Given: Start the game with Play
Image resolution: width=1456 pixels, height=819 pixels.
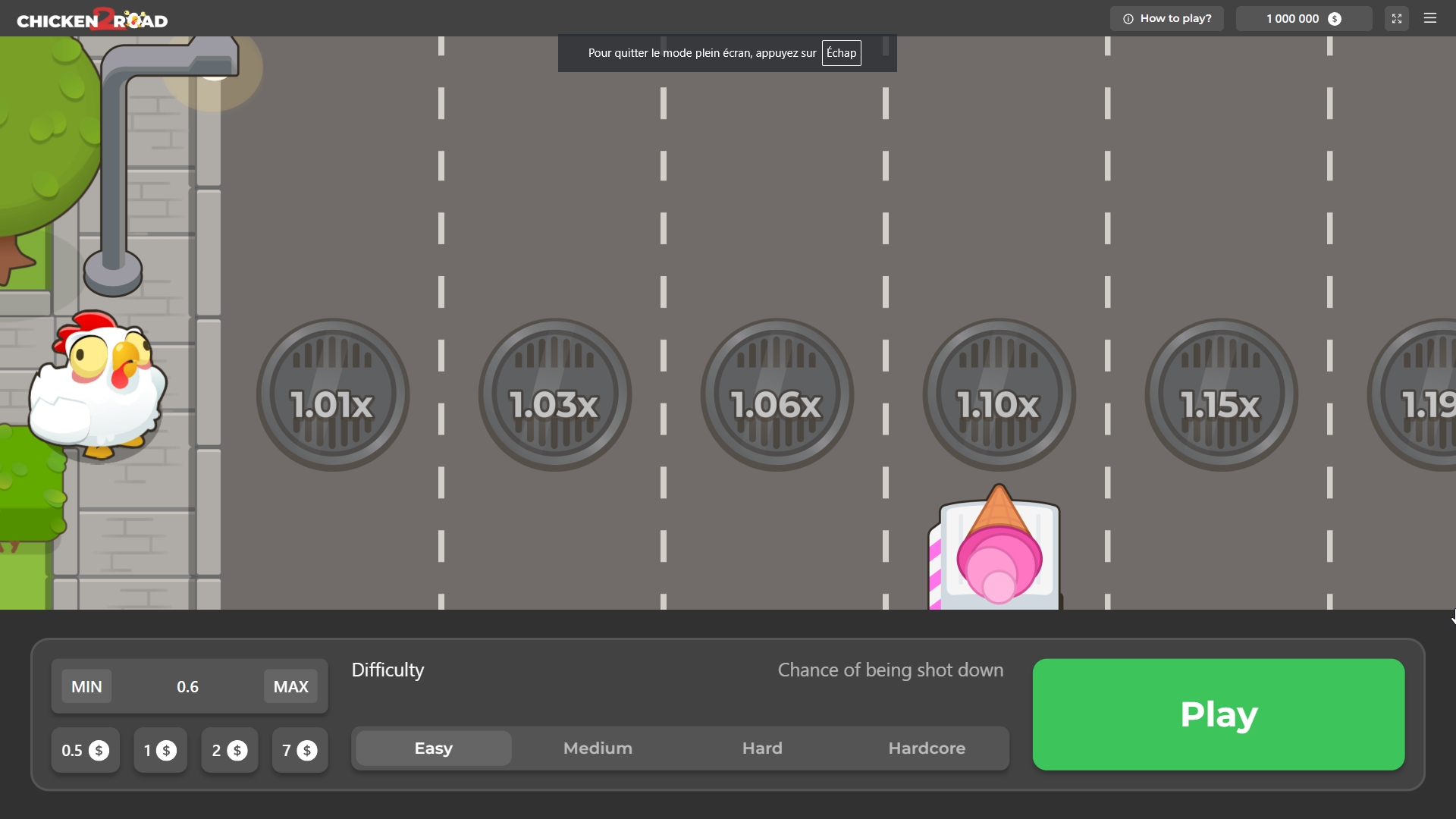Looking at the screenshot, I should coord(1219,714).
